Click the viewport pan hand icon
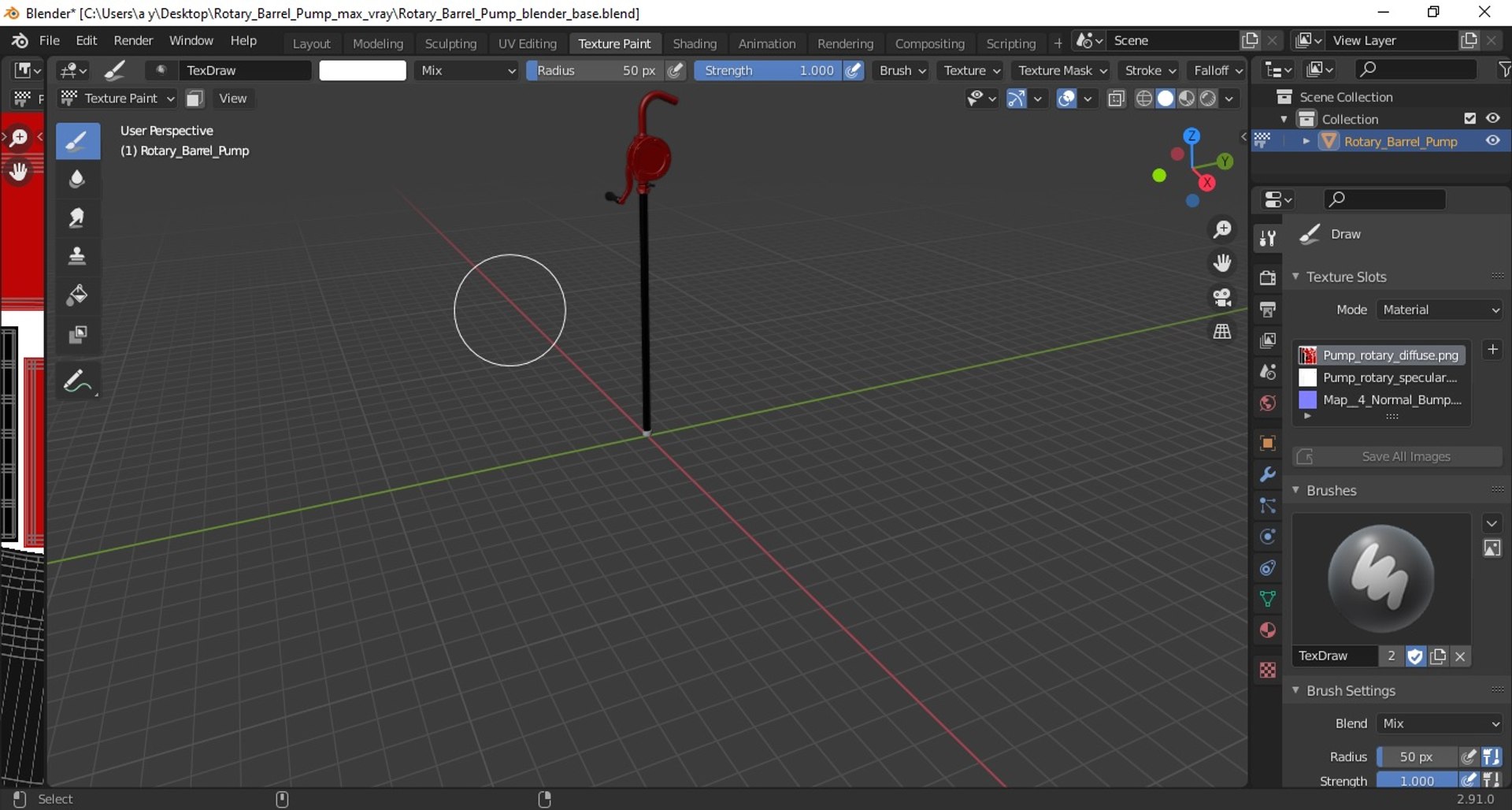Screen dimensions: 1512x810 coord(1222,263)
